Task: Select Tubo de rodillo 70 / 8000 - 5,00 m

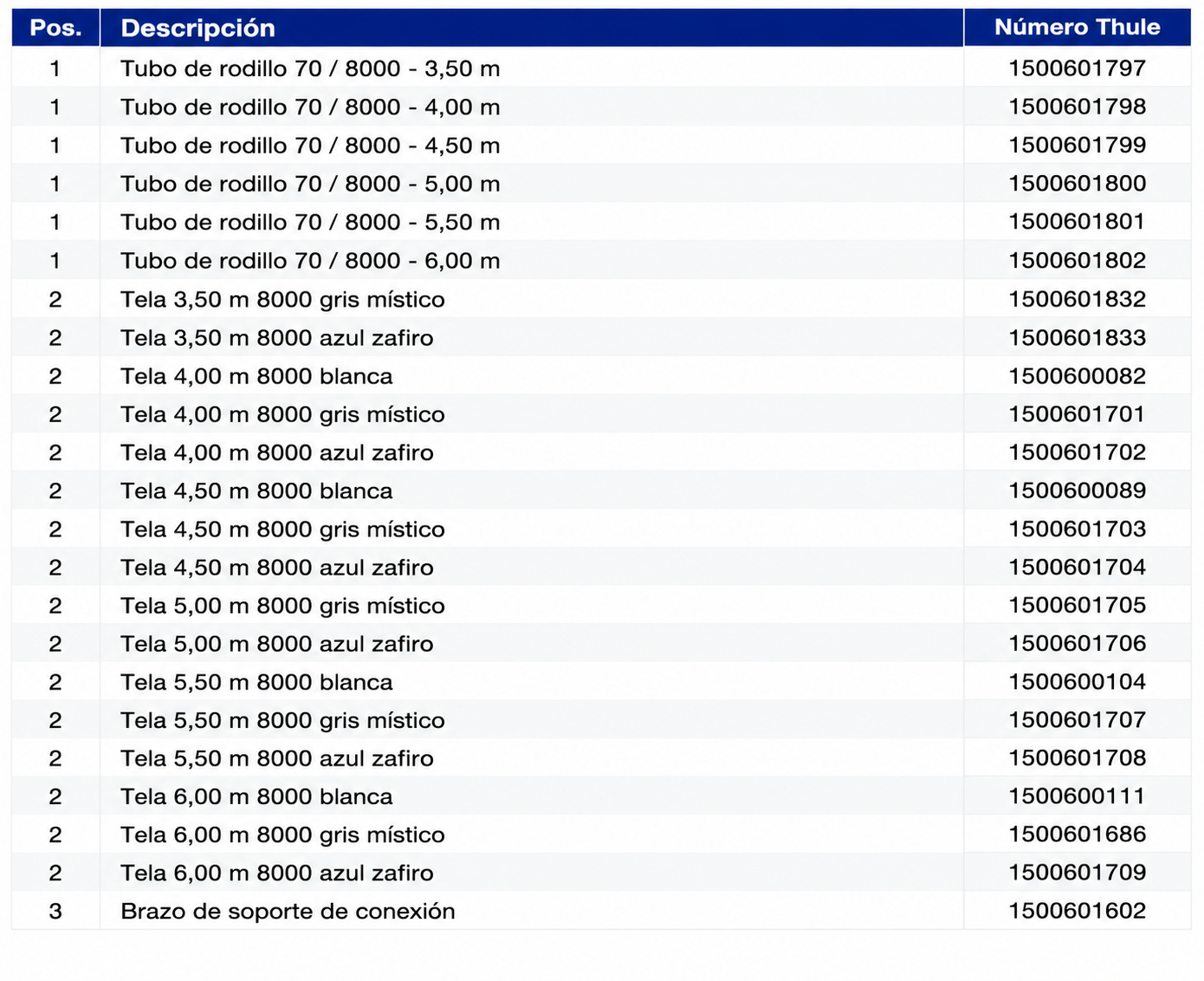Action: pos(310,184)
